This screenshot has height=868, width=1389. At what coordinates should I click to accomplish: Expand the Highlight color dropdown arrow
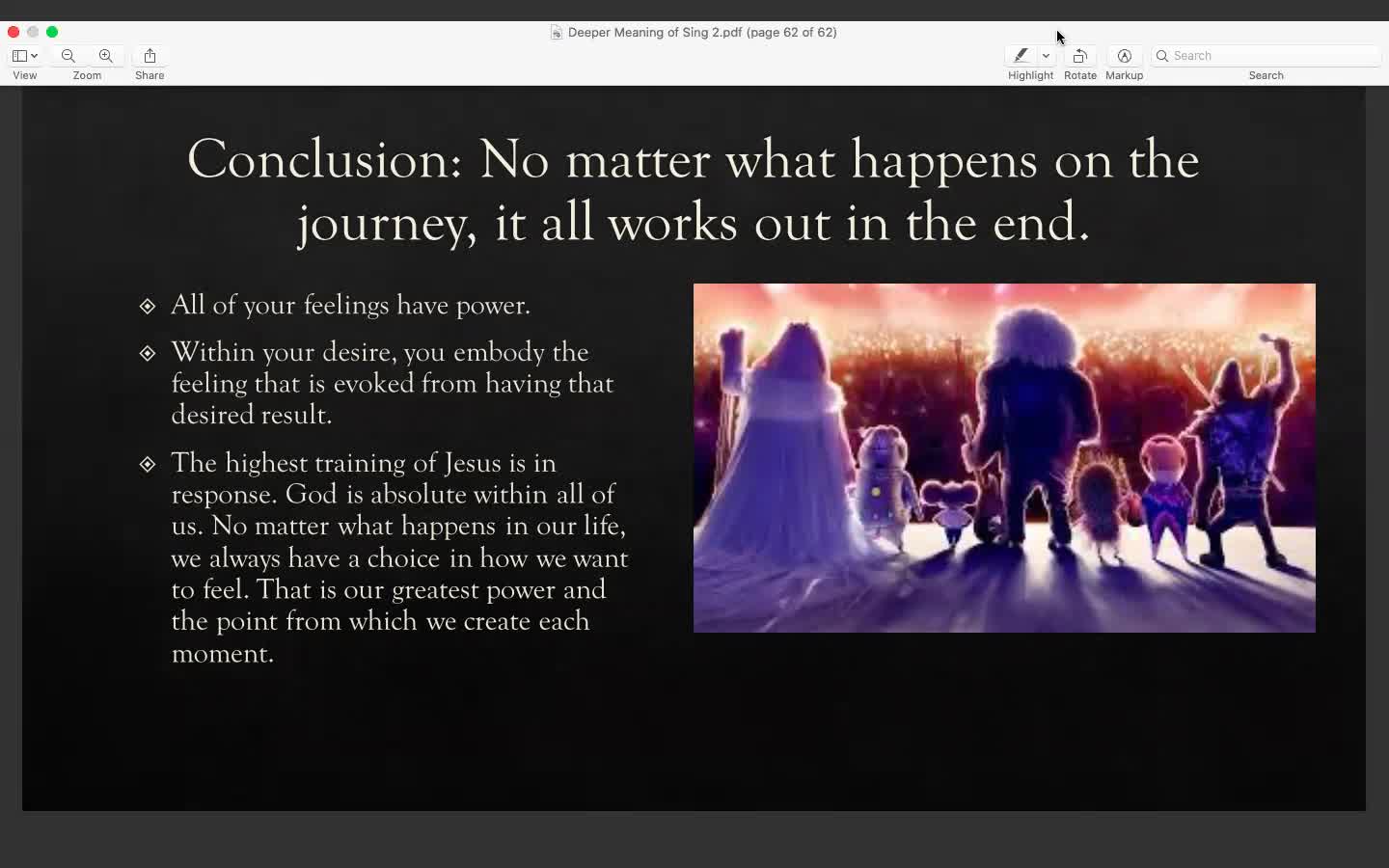1046,56
